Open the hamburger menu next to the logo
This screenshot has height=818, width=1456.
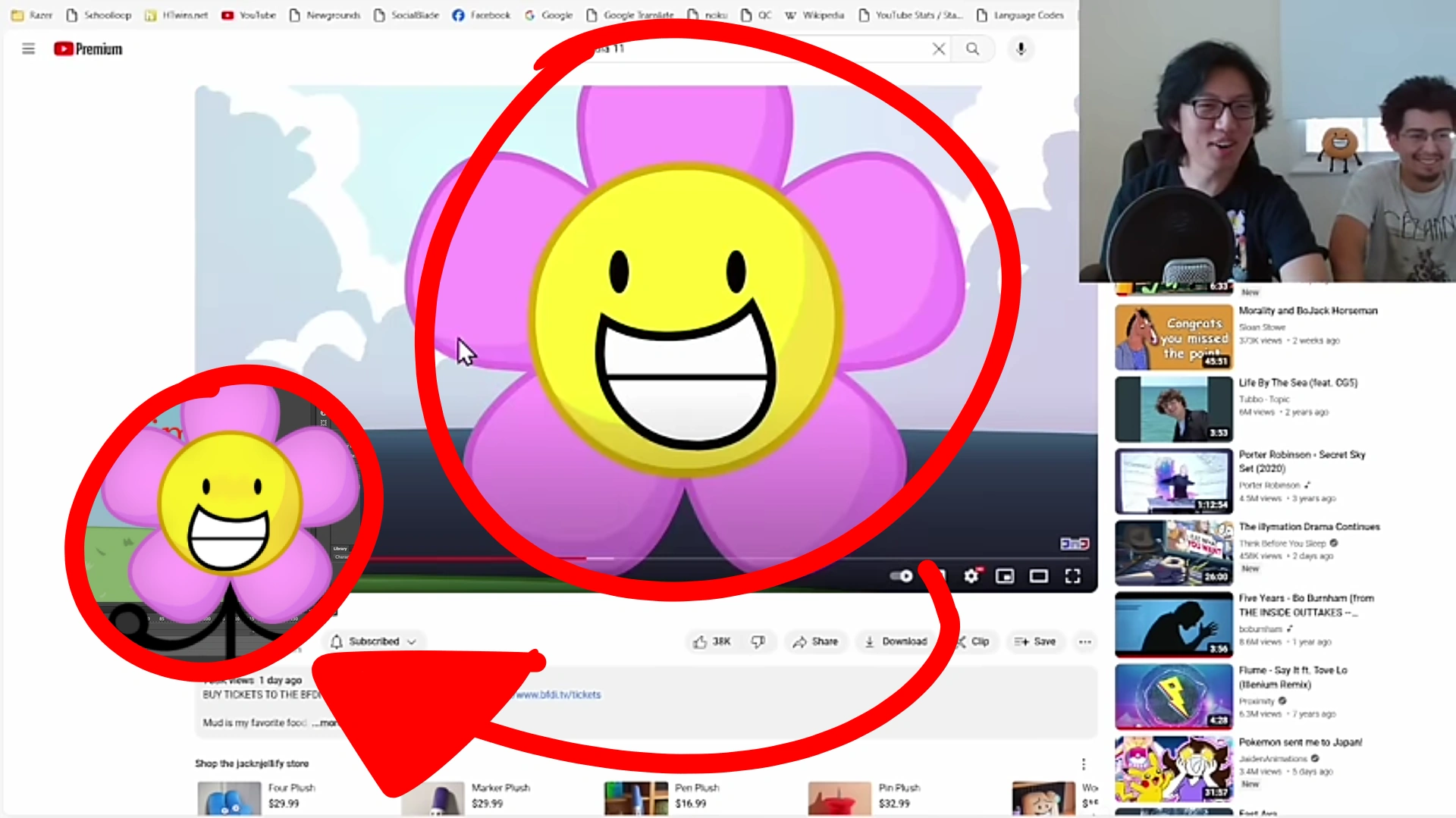[x=28, y=49]
